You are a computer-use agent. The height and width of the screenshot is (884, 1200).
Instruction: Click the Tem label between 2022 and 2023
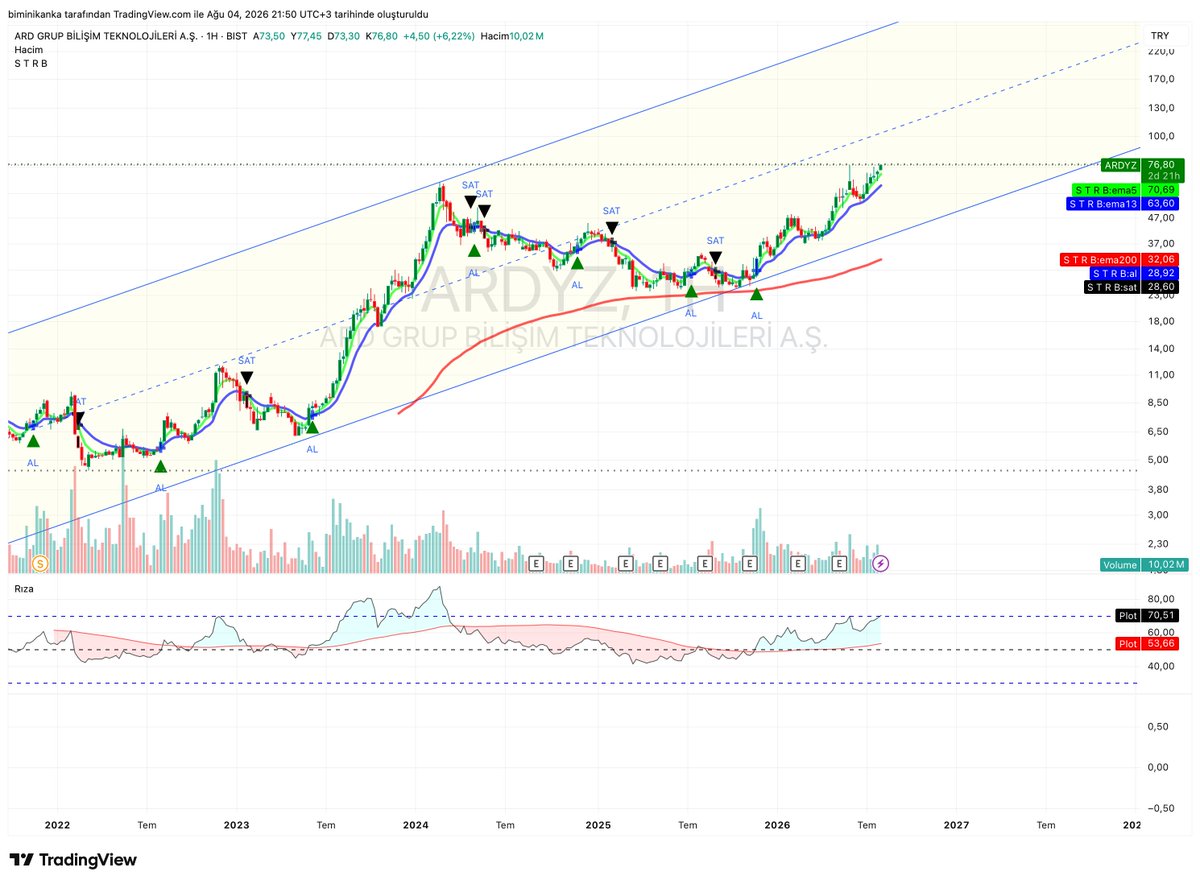pos(147,826)
